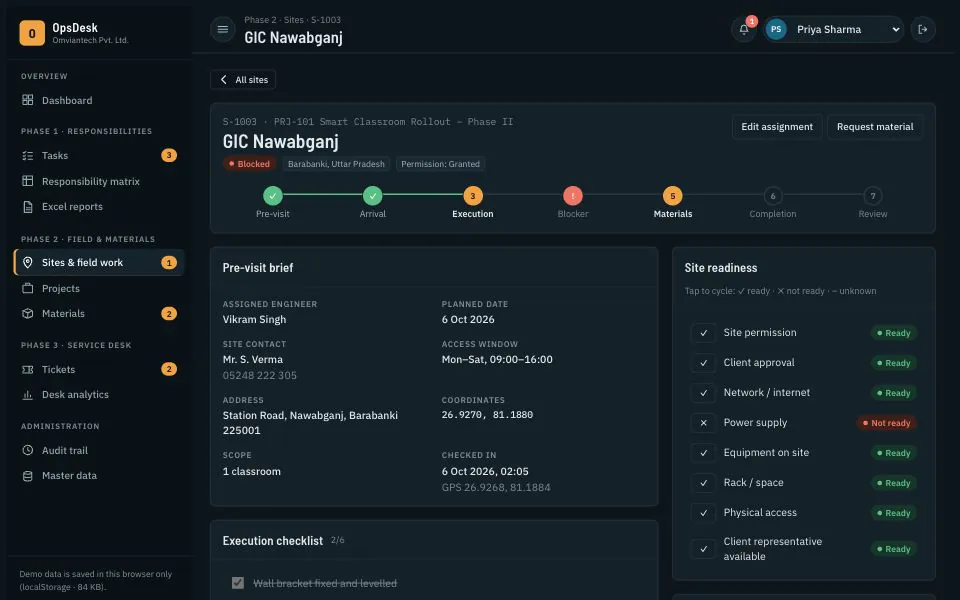Viewport: 960px width, 600px height.
Task: Click the Sites & field work badge
Action: [x=169, y=263]
